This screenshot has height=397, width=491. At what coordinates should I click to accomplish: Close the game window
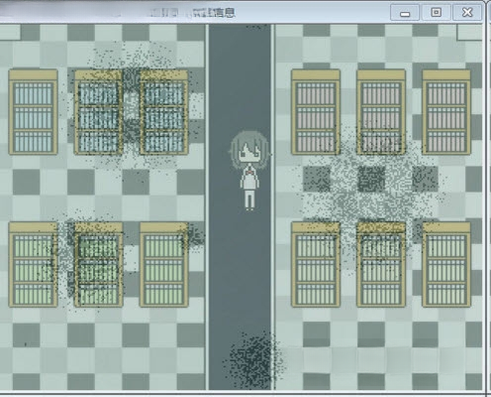pos(467,13)
